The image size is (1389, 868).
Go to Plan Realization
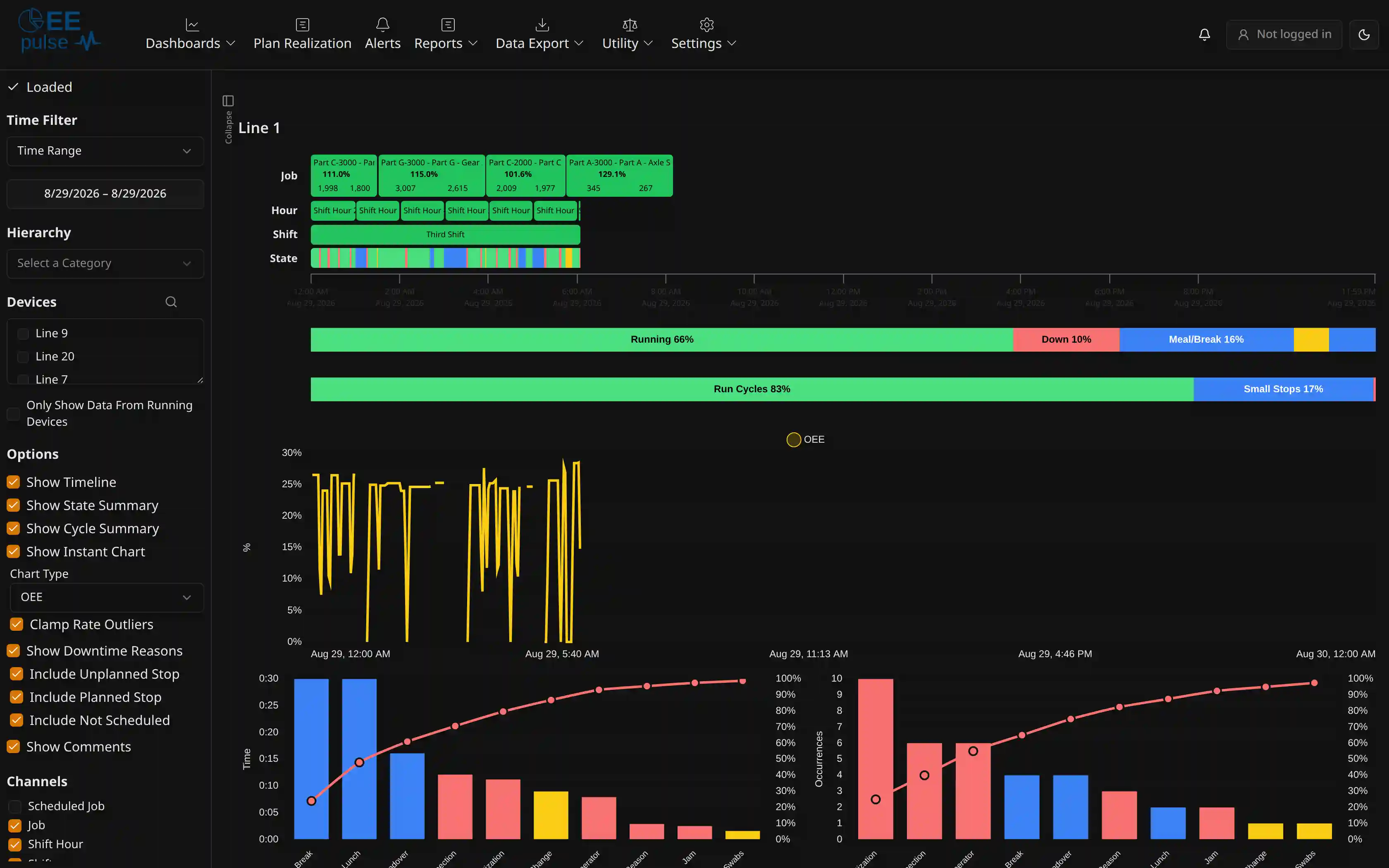(302, 34)
